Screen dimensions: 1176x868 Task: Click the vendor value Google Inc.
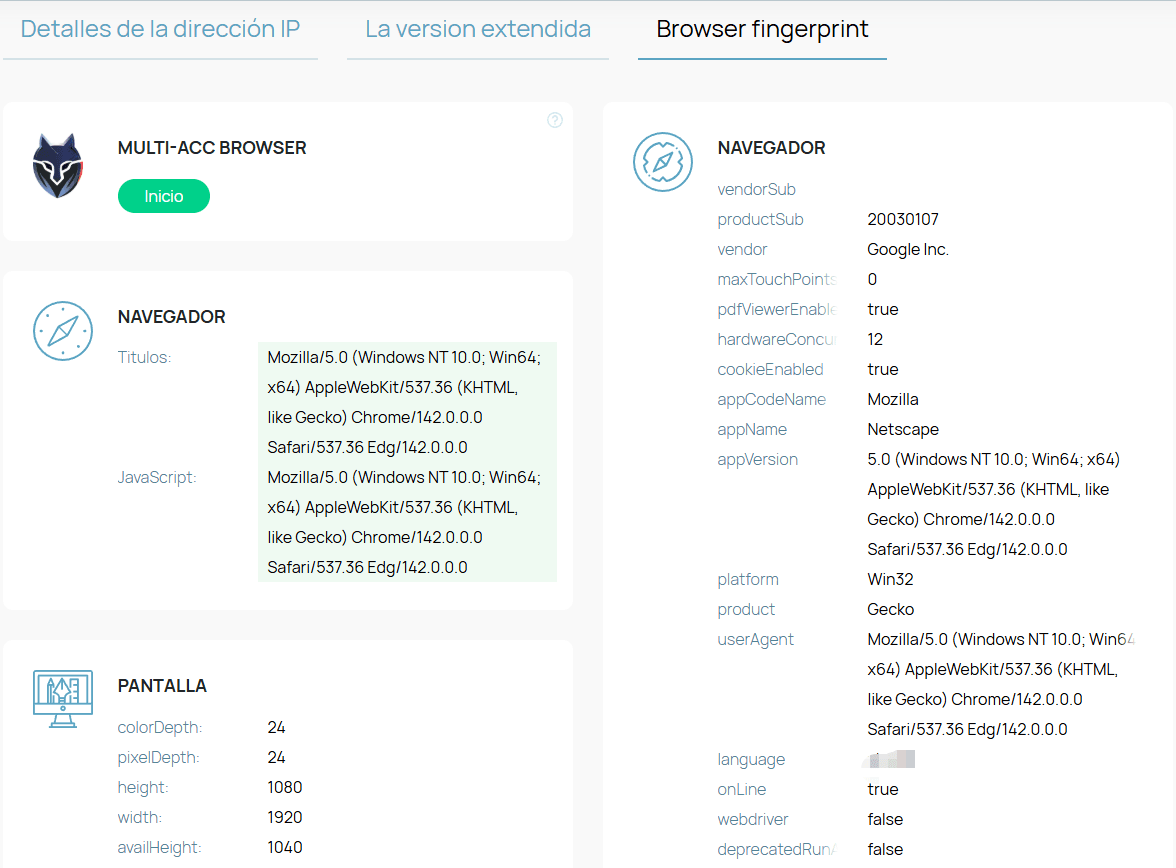click(908, 249)
